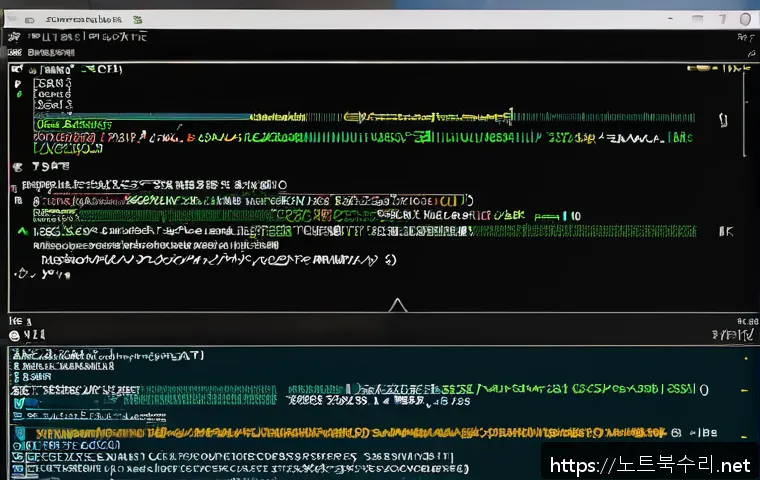Click the green highlighted label under progress bar

point(74,125)
